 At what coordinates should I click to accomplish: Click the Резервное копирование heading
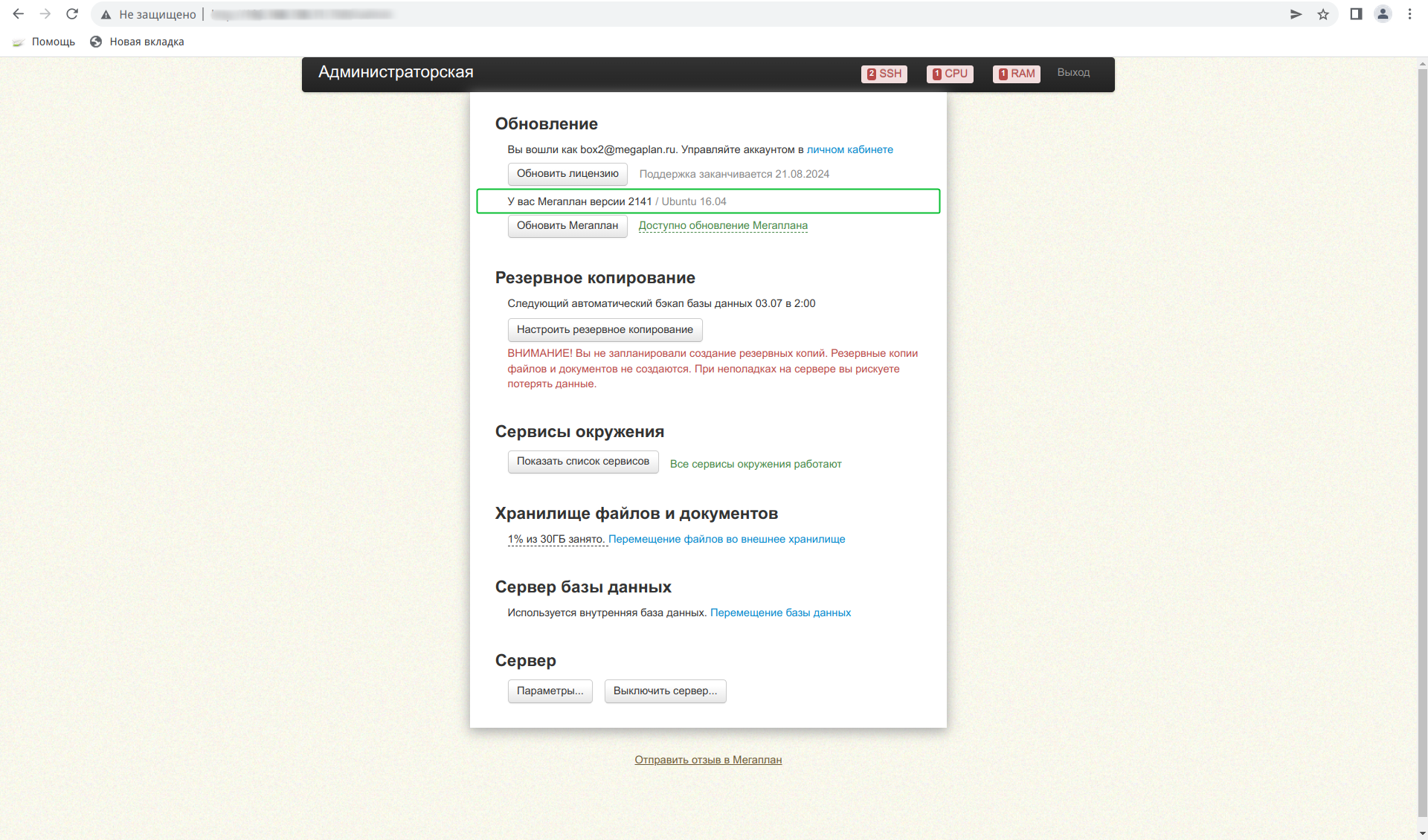point(595,278)
